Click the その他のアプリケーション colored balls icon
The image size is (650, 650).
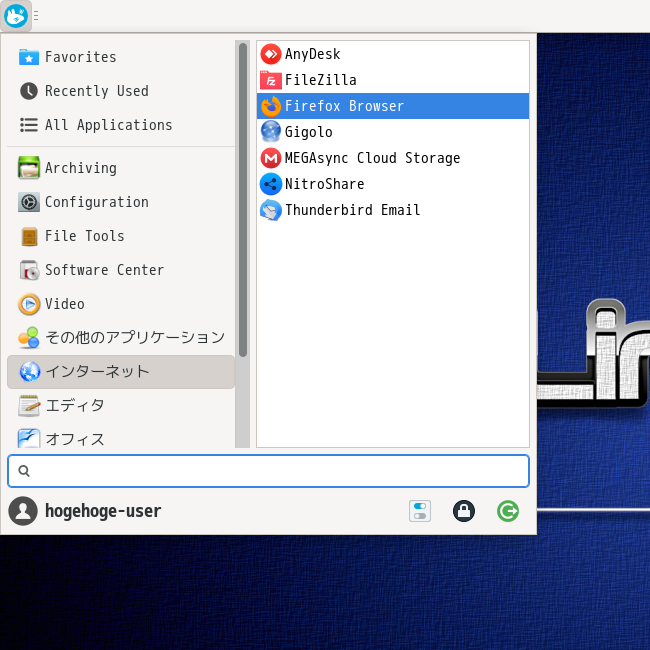[29, 338]
